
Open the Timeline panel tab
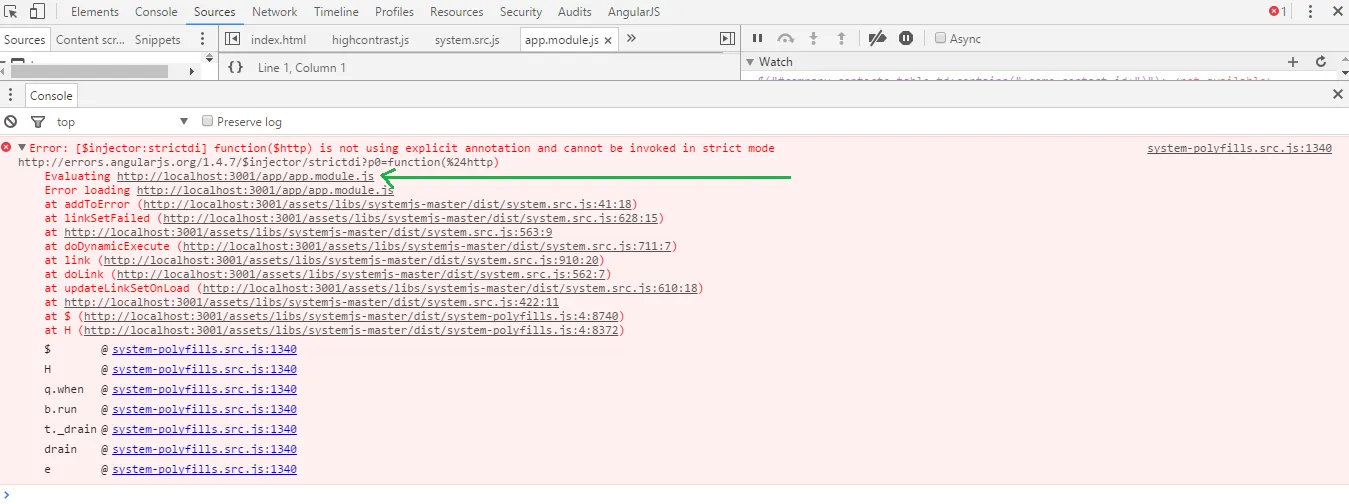[336, 12]
